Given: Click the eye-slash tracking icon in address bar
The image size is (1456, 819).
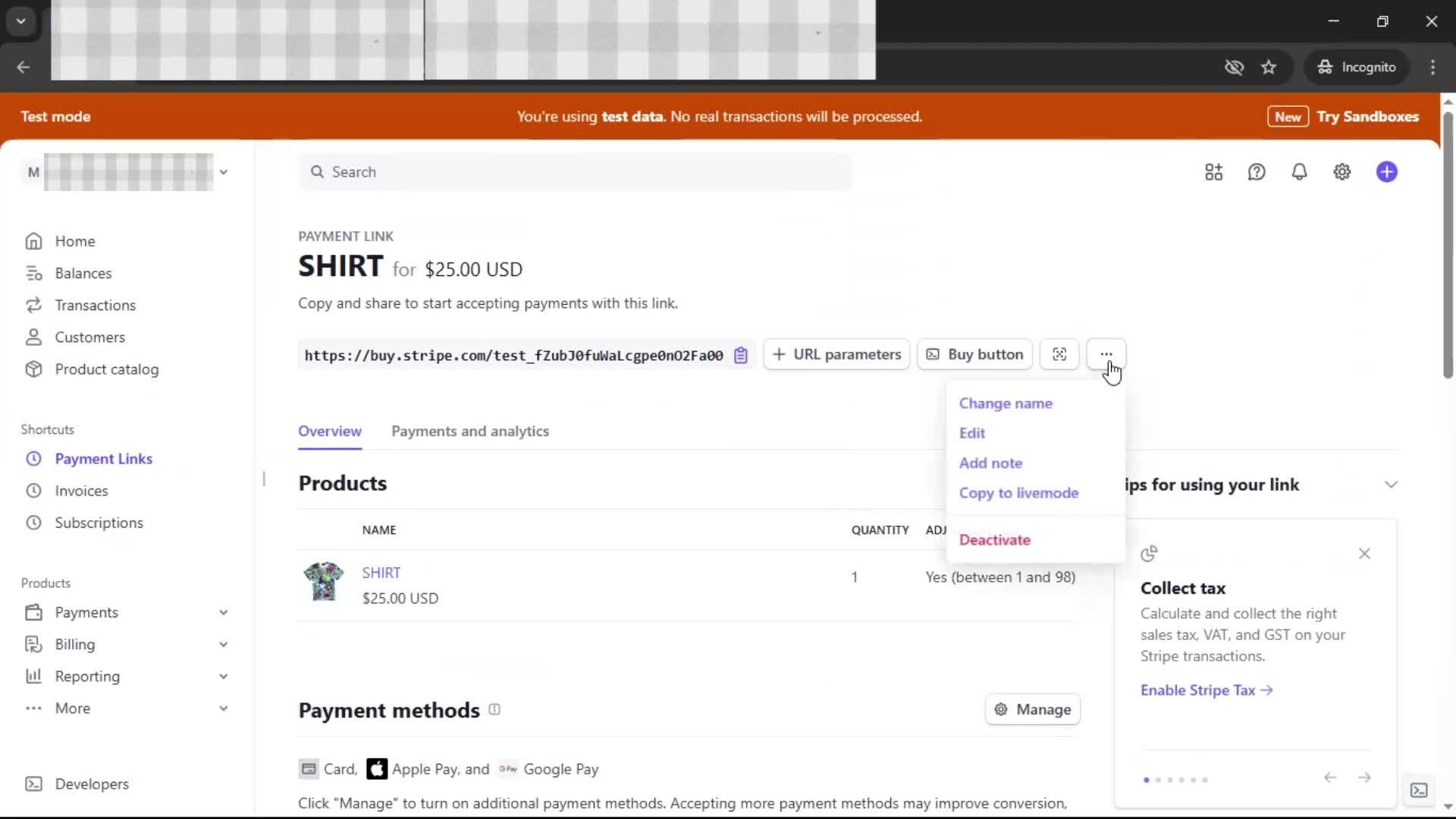Looking at the screenshot, I should (1234, 67).
